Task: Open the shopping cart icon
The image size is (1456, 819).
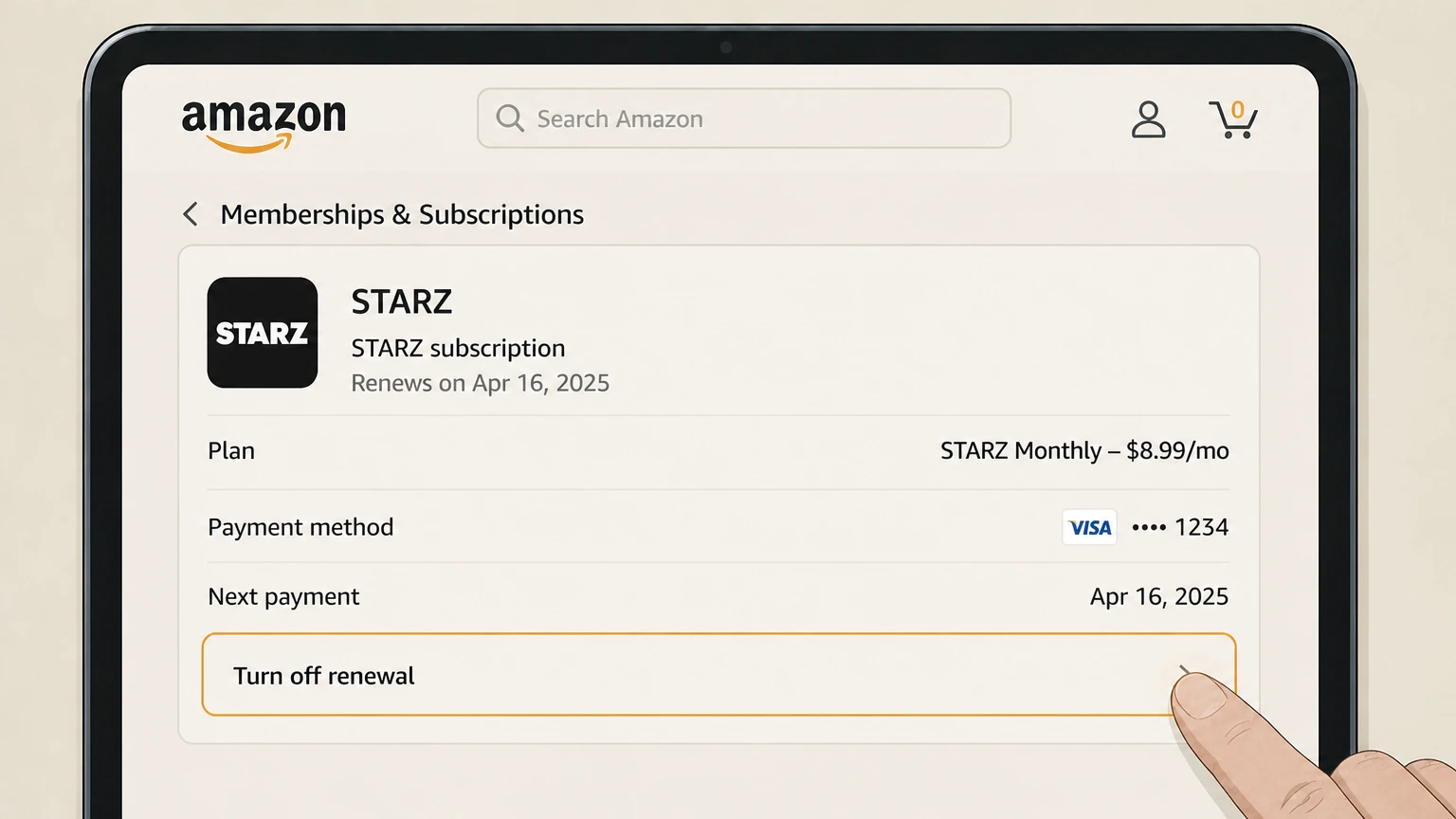Action: pyautogui.click(x=1233, y=119)
